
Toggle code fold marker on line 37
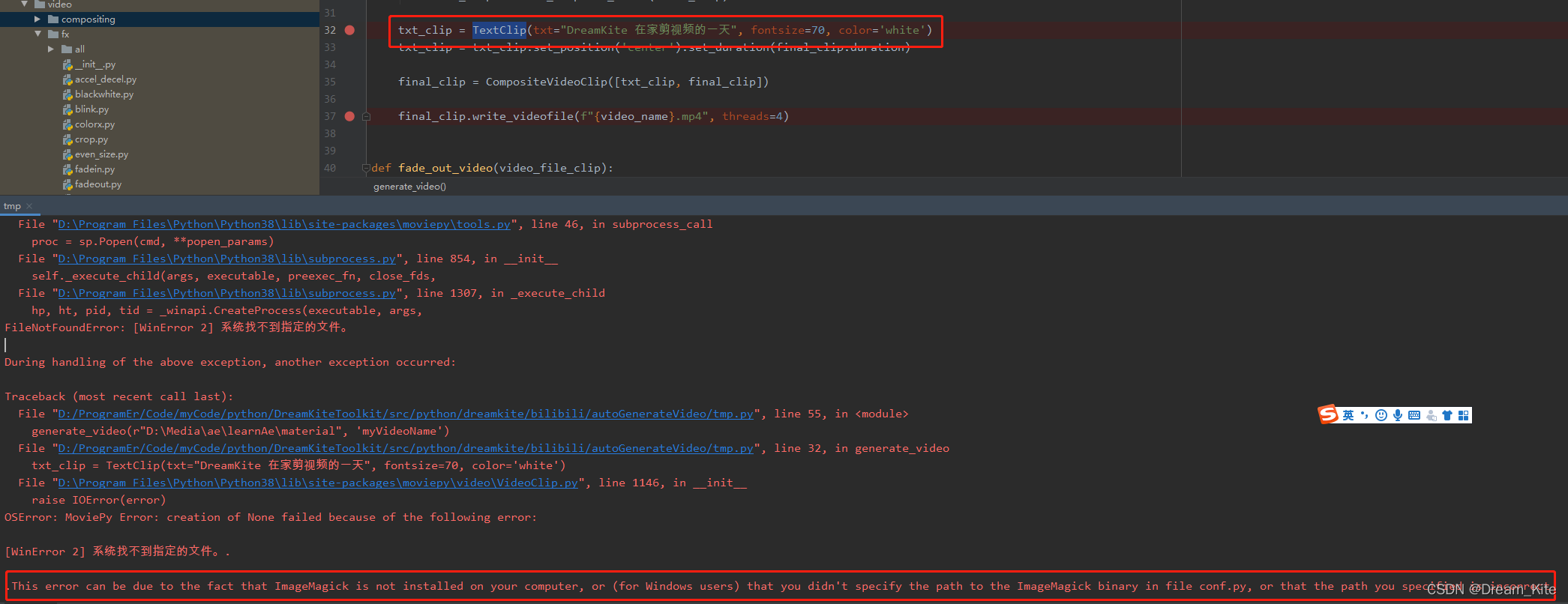click(x=367, y=116)
